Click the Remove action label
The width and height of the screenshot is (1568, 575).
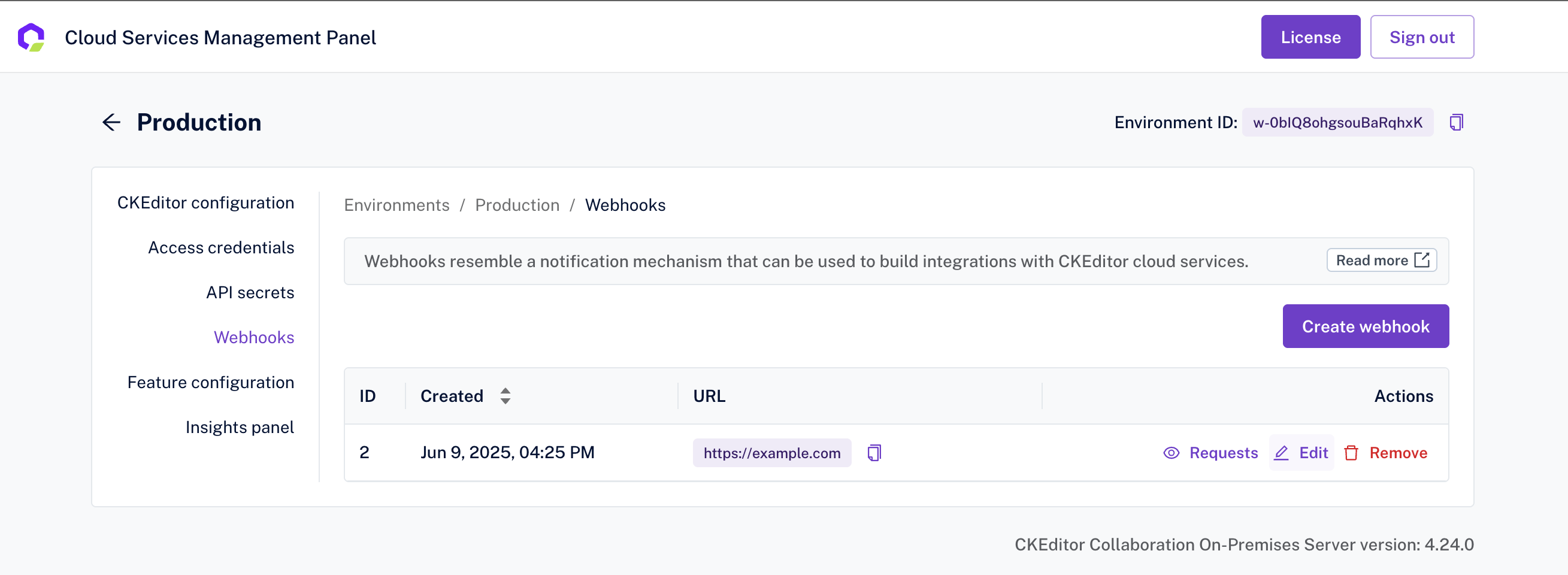pos(1398,453)
